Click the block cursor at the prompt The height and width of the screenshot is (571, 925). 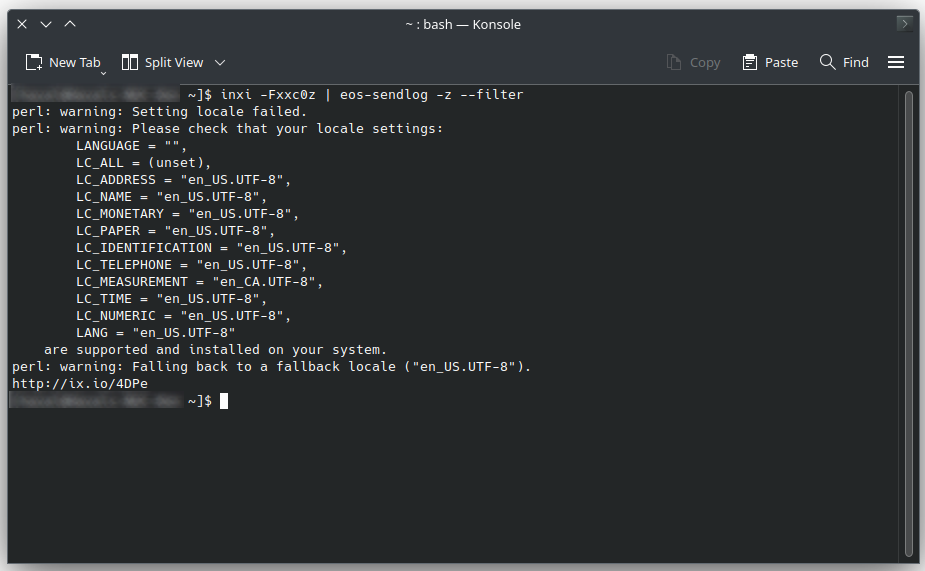(x=224, y=401)
